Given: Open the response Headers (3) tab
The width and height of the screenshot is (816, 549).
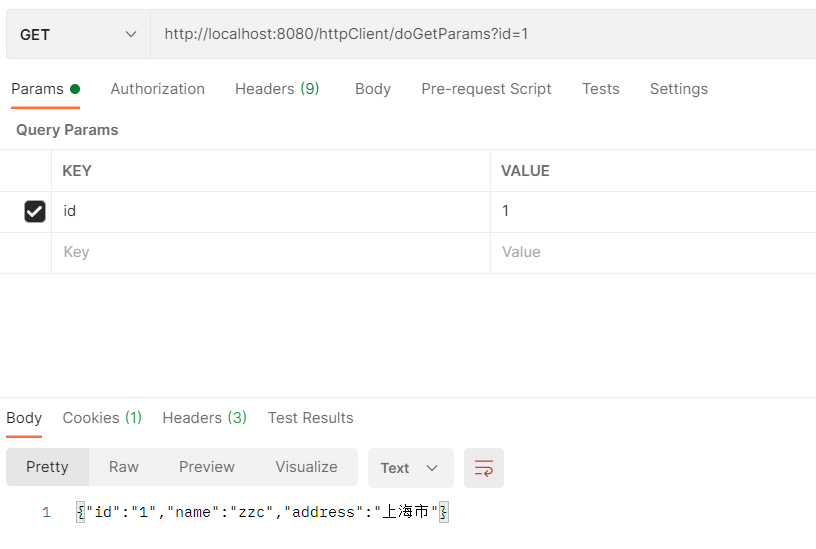Looking at the screenshot, I should tap(205, 418).
